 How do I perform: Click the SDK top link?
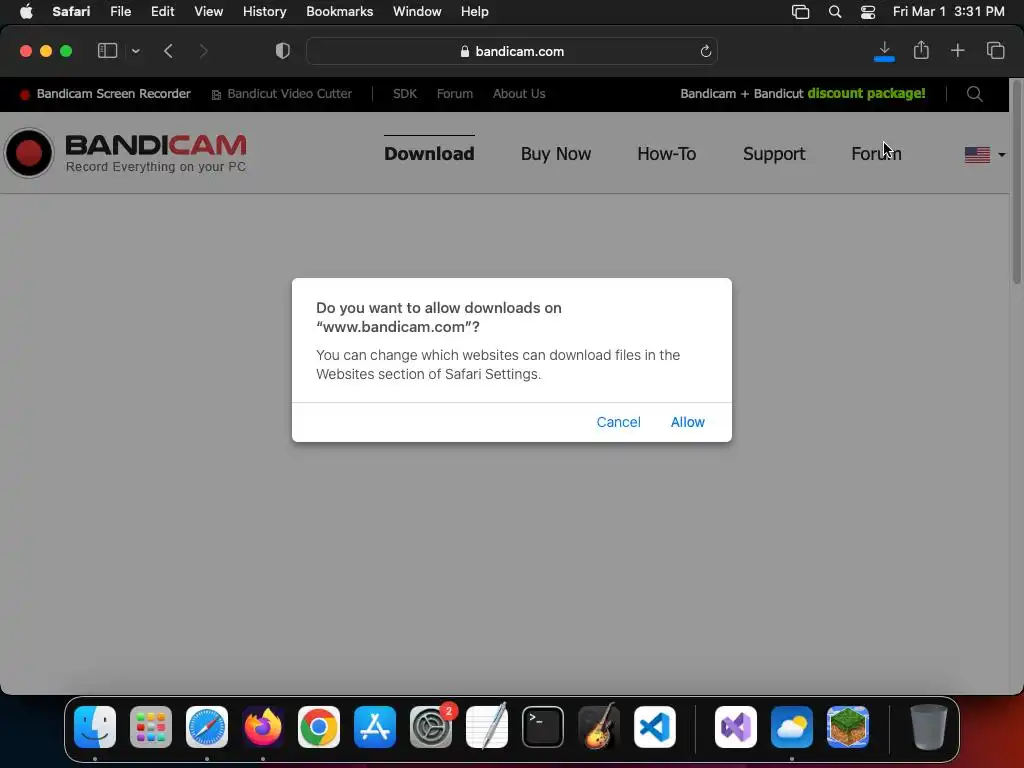coord(404,94)
